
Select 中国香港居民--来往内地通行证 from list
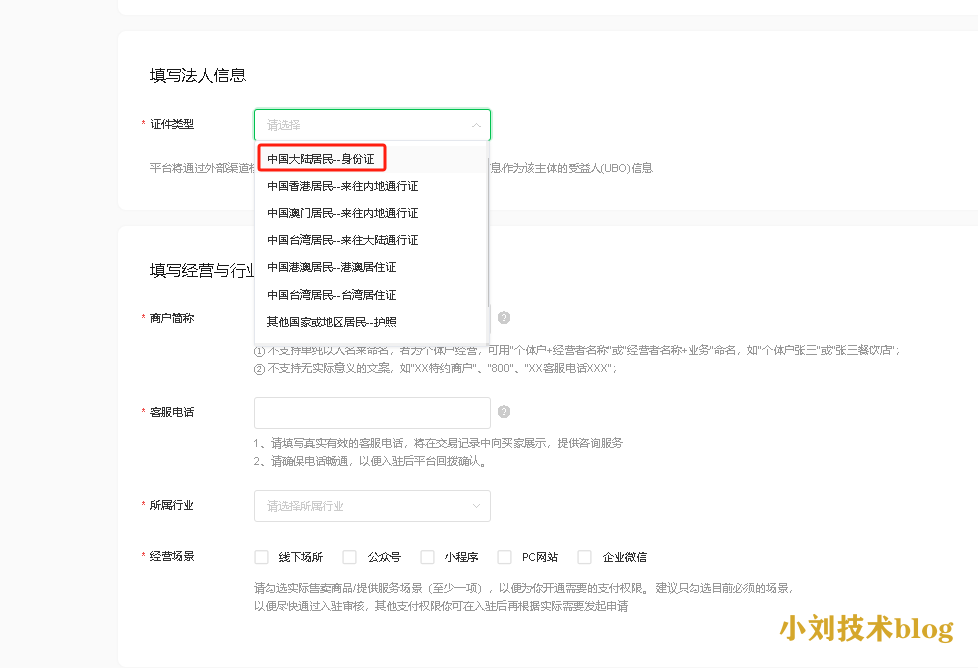click(342, 186)
